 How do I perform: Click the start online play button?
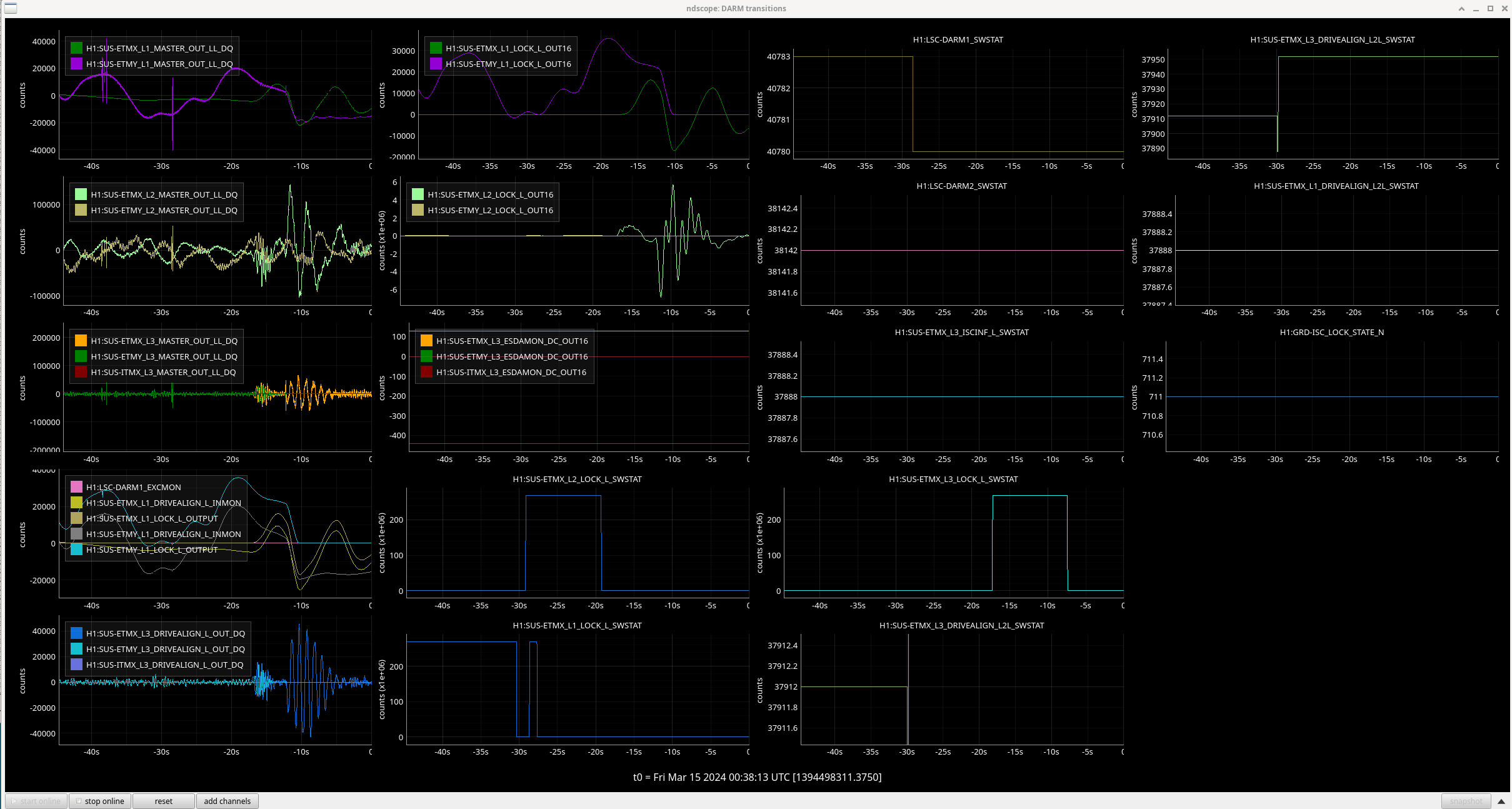pyautogui.click(x=36, y=801)
